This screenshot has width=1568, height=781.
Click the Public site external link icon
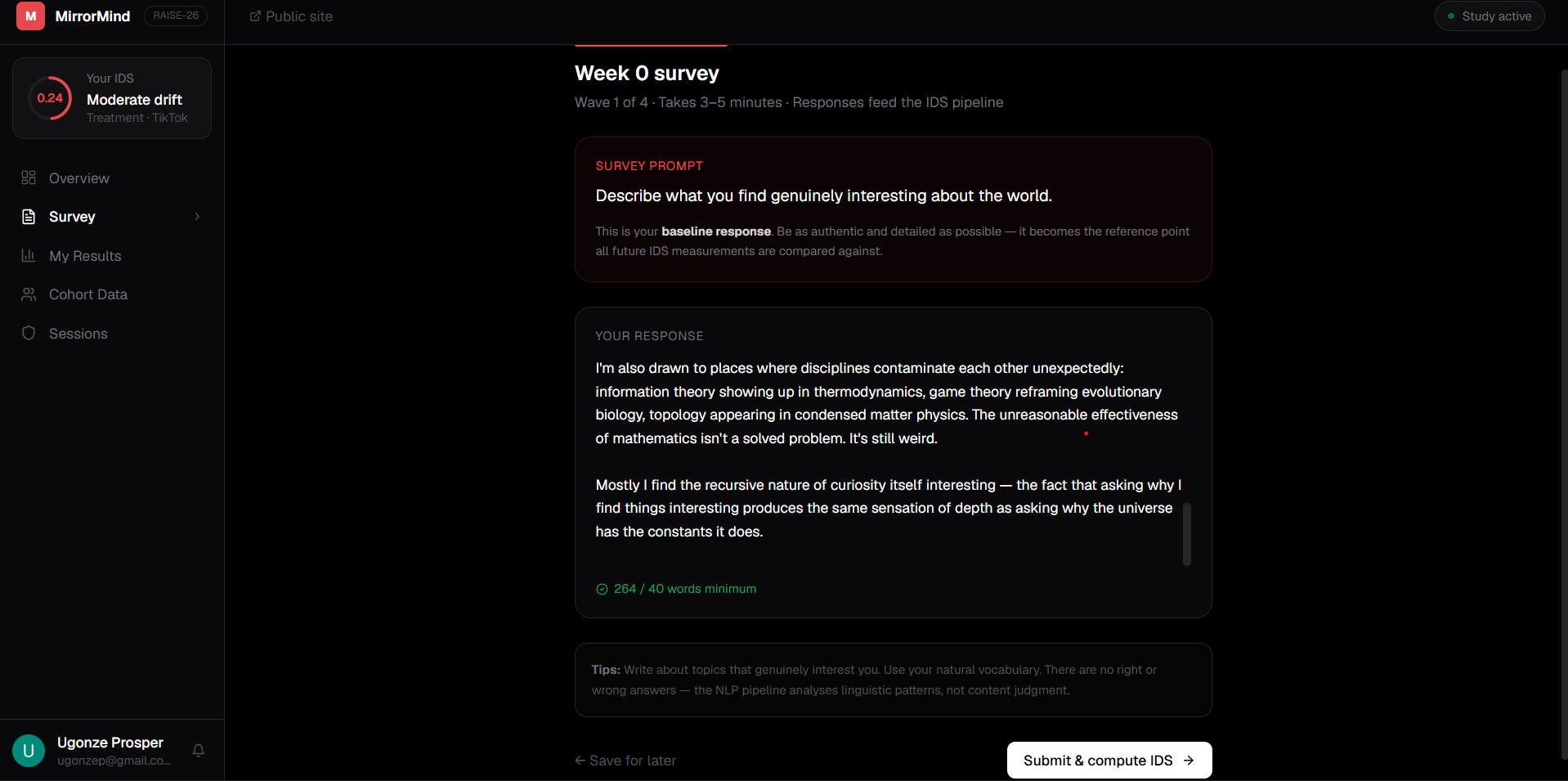(x=255, y=16)
